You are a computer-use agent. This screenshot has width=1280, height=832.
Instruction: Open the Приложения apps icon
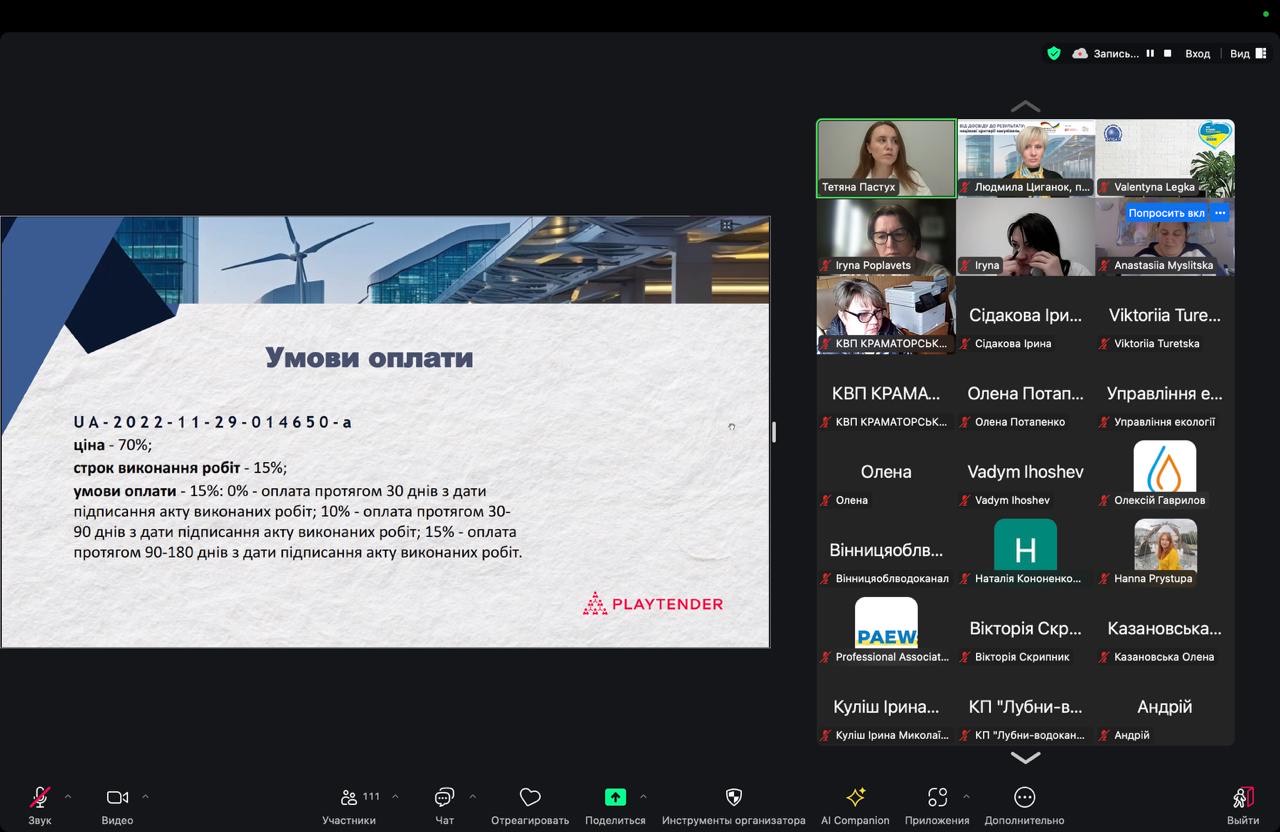tap(937, 797)
